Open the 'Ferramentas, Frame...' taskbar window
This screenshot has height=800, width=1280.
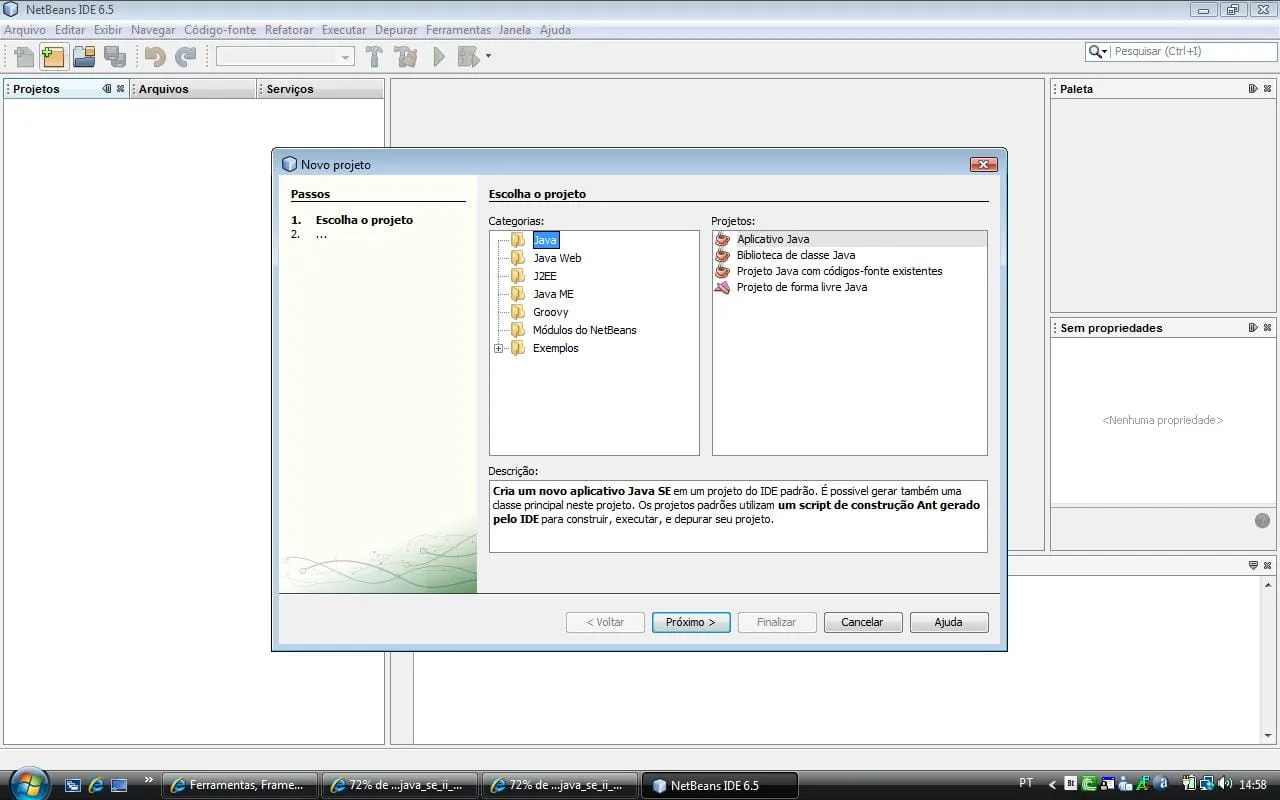point(240,785)
